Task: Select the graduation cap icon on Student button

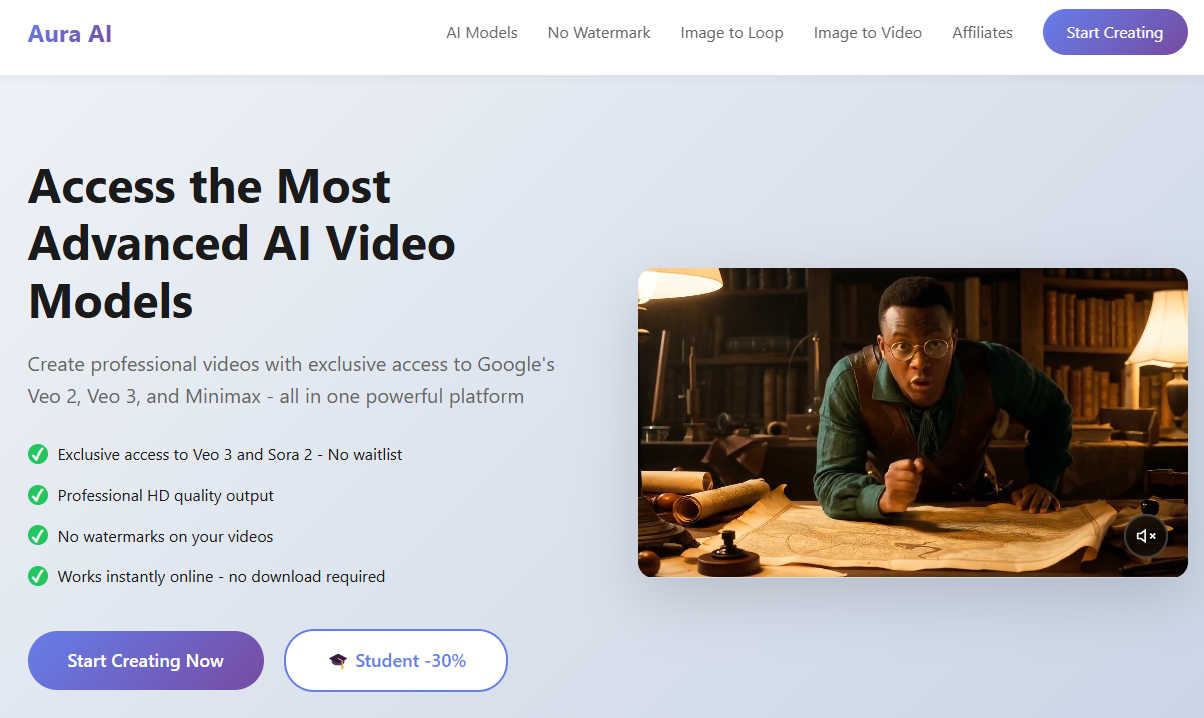Action: [x=339, y=660]
